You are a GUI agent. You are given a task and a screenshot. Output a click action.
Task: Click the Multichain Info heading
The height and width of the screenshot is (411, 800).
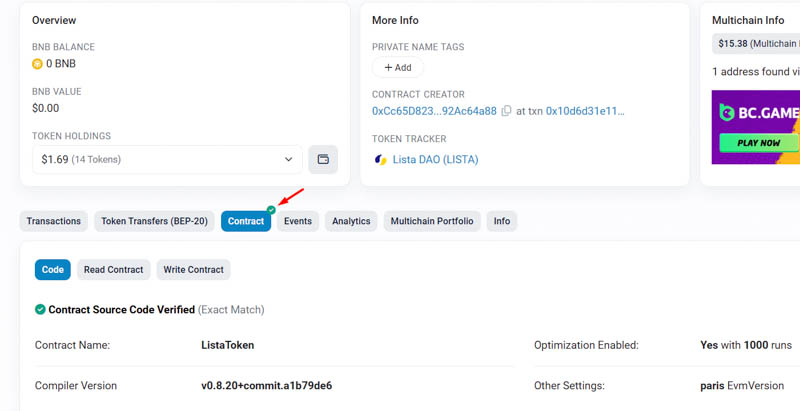(748, 20)
